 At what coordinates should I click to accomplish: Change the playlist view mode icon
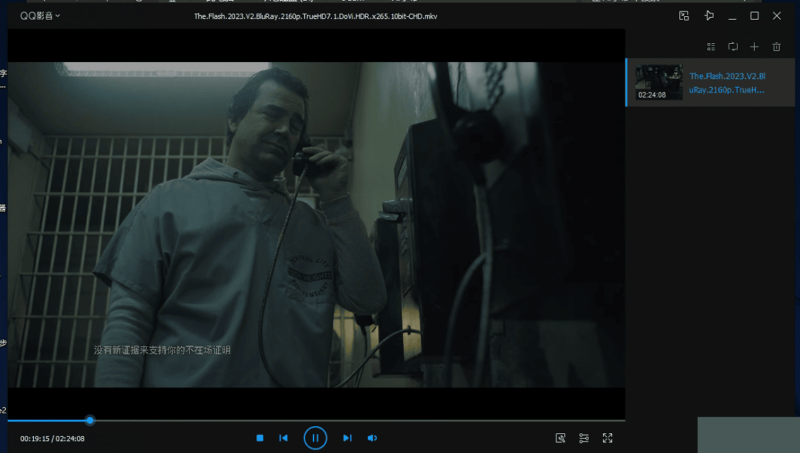point(711,46)
